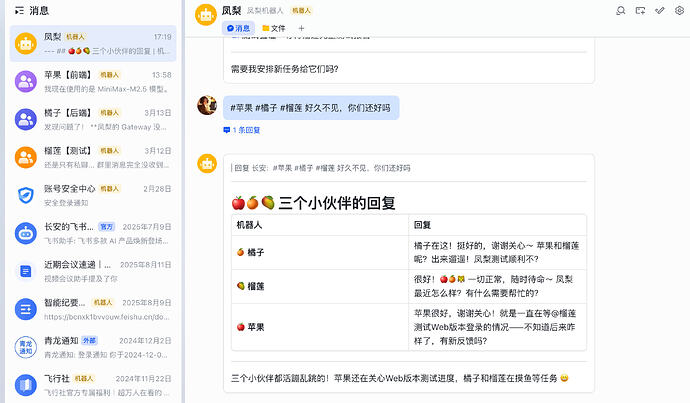Open the search icon in chat header
The width and height of the screenshot is (690, 403).
[x=620, y=11]
